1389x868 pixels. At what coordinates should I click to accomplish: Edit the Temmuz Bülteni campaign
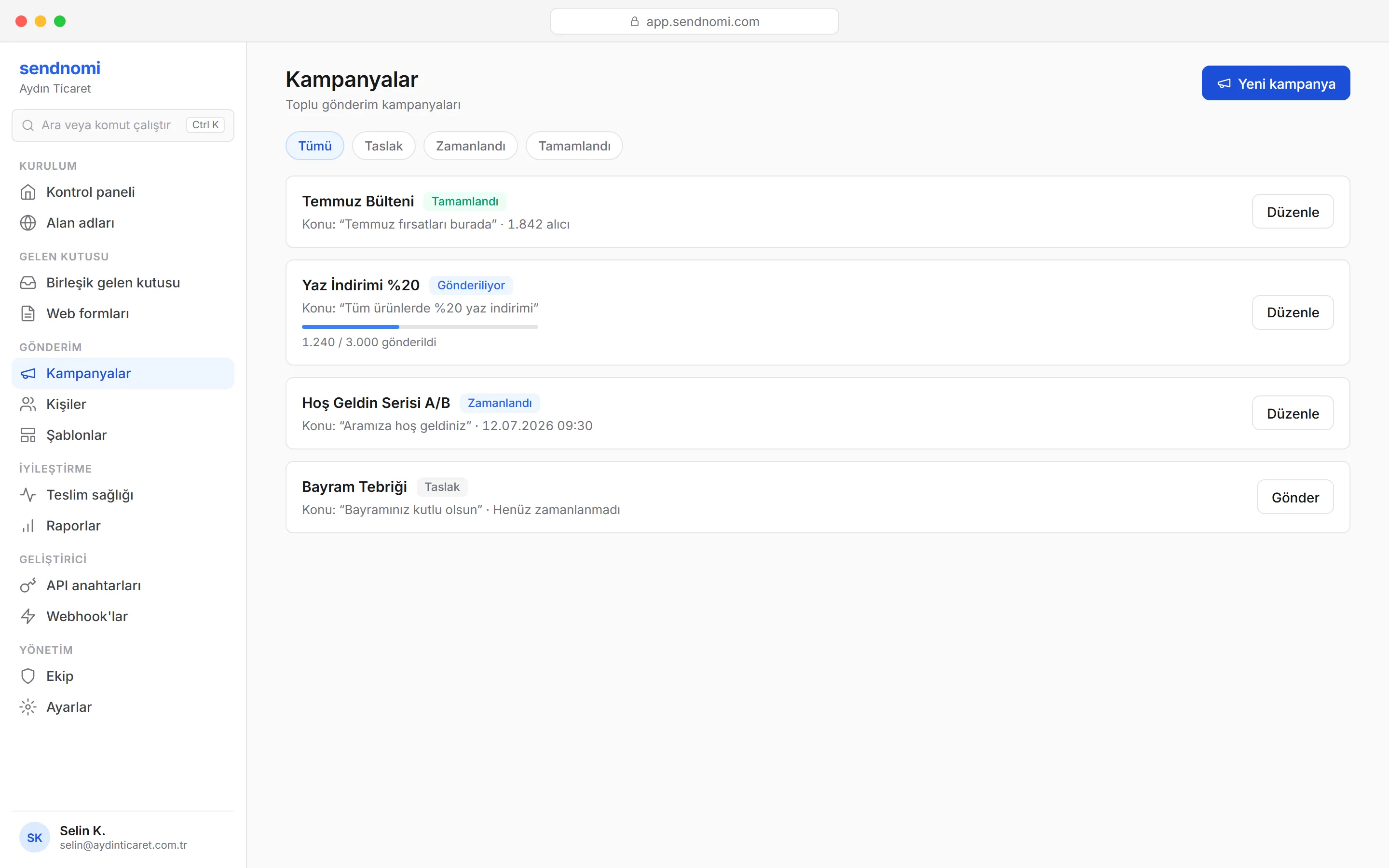(x=1293, y=212)
